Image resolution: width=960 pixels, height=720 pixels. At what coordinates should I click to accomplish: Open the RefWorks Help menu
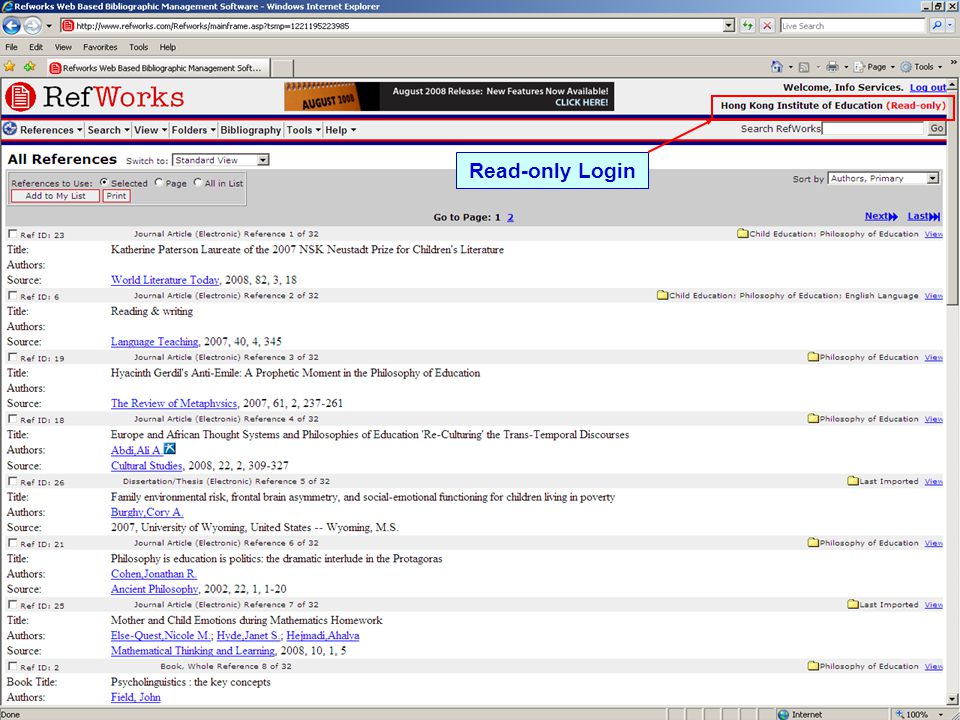(340, 130)
